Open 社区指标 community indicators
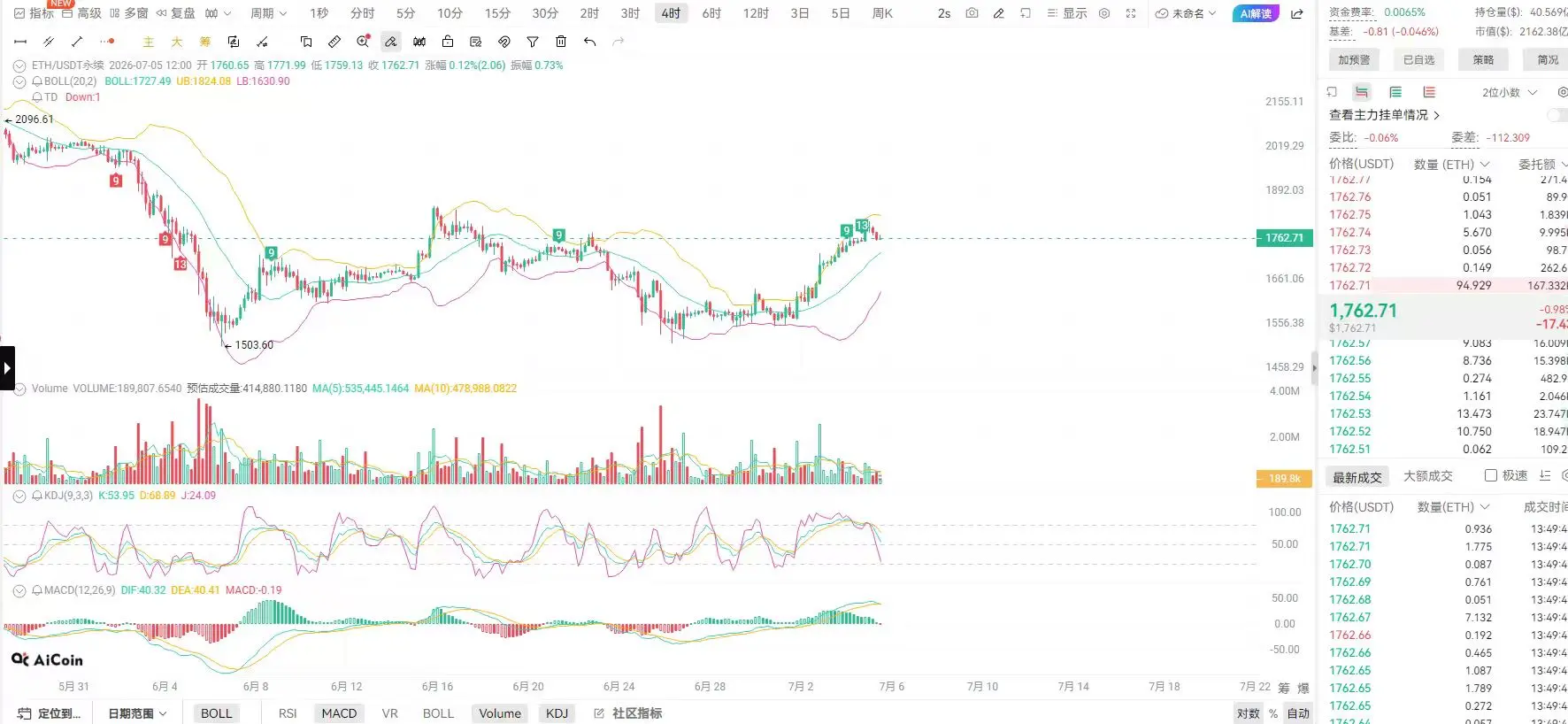 pyautogui.click(x=627, y=713)
